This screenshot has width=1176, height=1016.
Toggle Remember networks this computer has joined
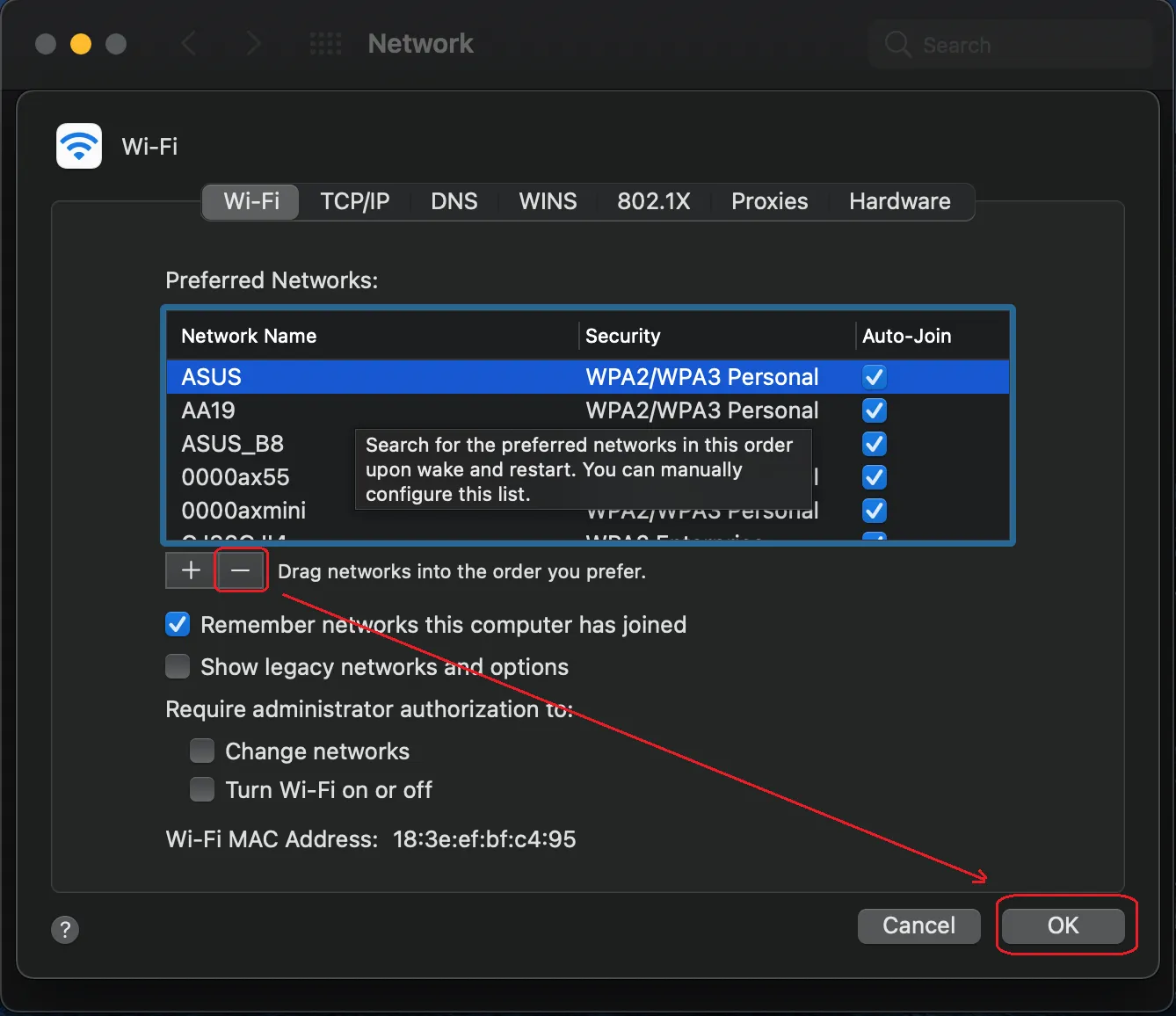coord(178,625)
